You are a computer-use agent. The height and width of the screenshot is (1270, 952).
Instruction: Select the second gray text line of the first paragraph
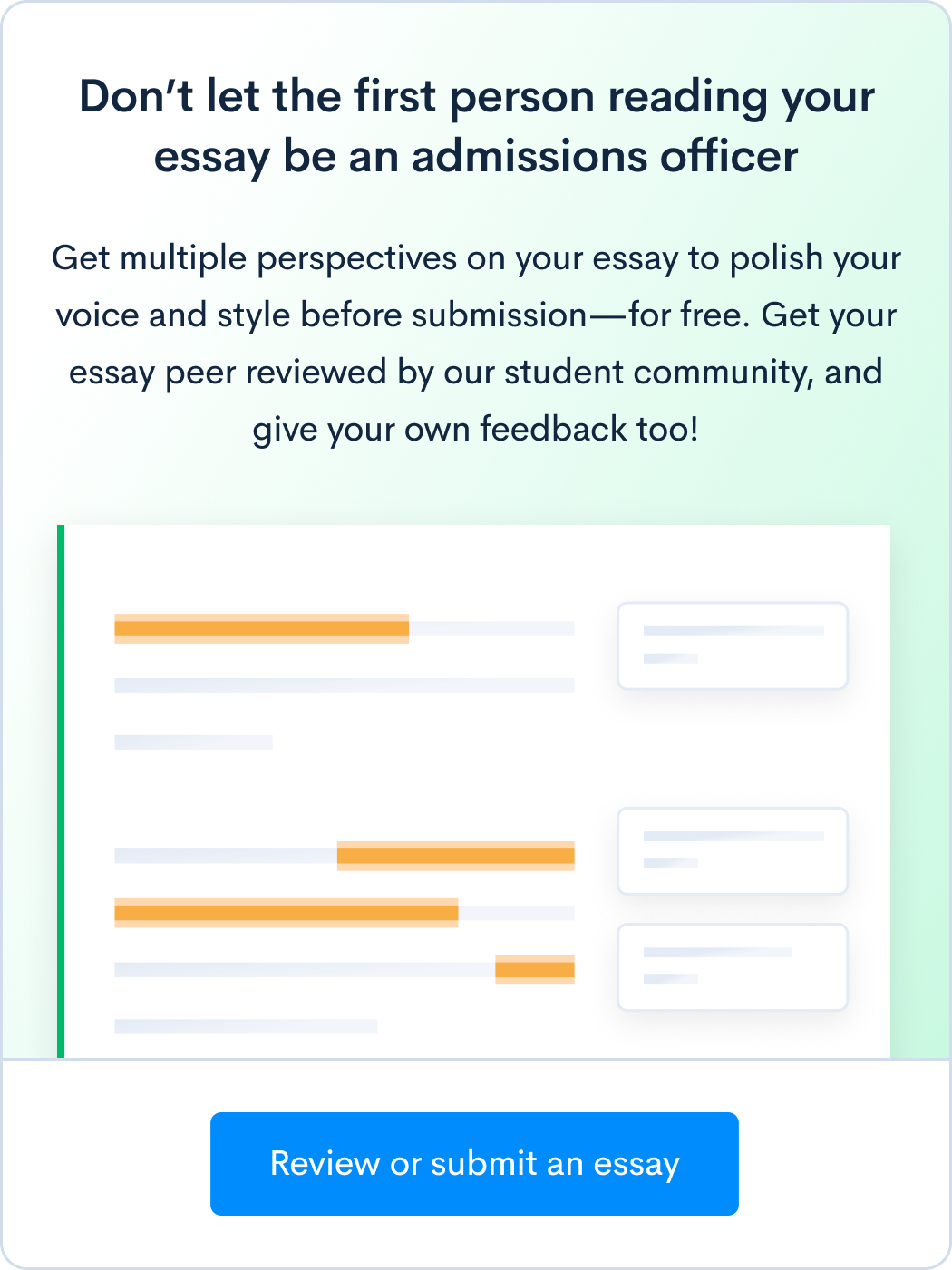pyautogui.click(x=345, y=685)
